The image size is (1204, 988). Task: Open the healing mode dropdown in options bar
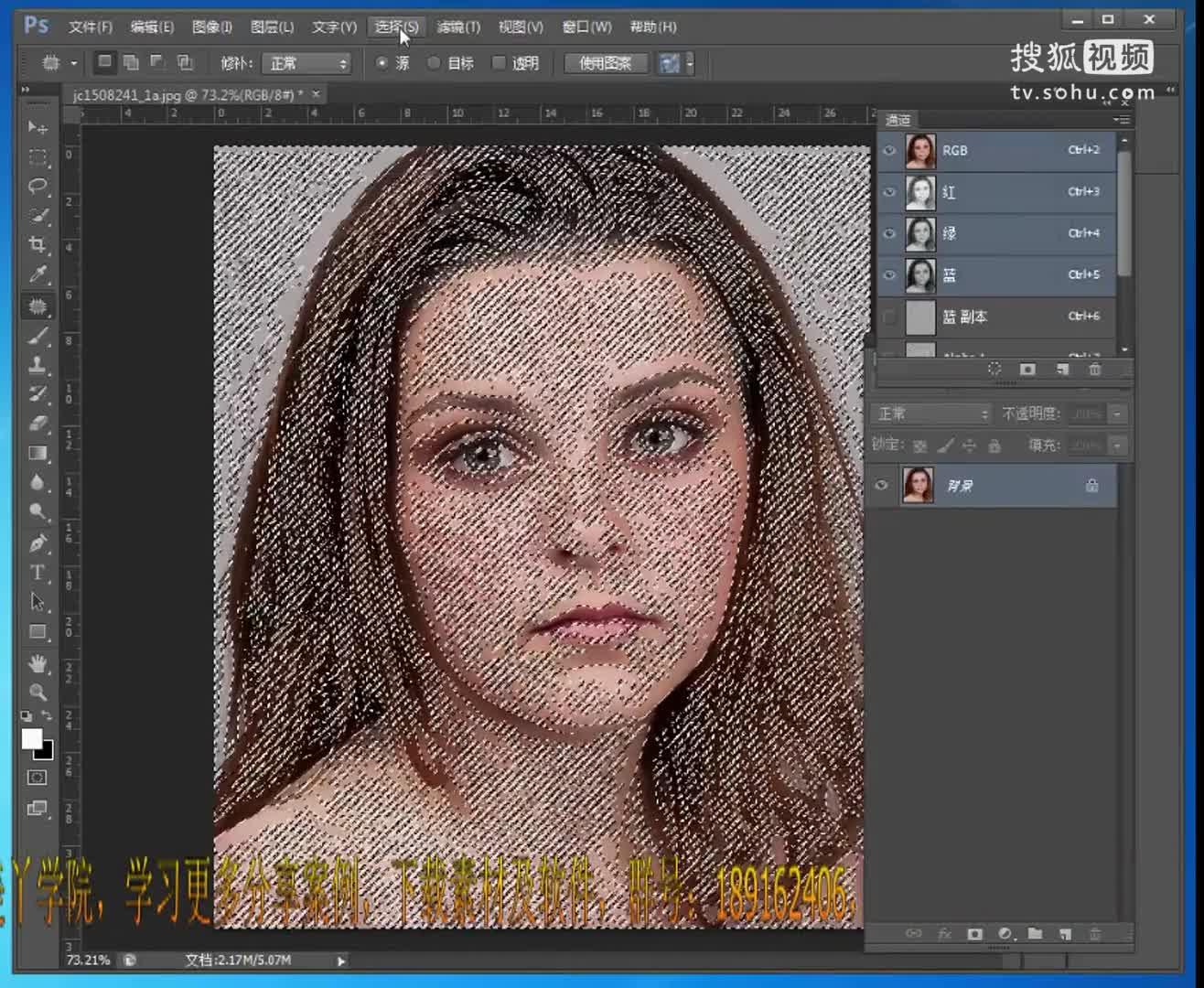(306, 63)
